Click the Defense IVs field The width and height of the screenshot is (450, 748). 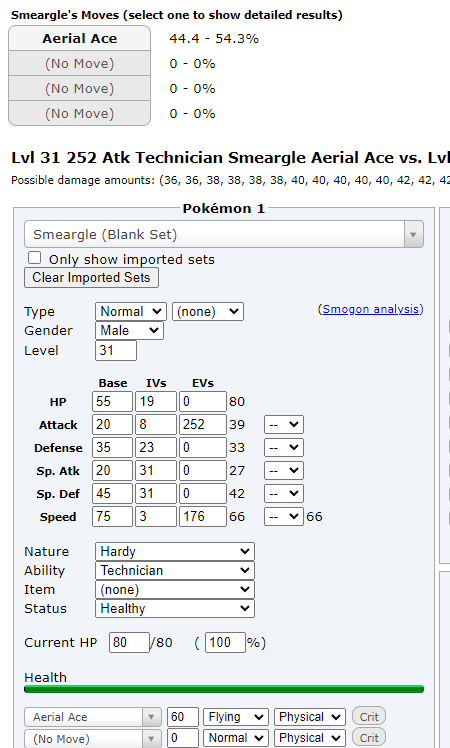click(156, 447)
